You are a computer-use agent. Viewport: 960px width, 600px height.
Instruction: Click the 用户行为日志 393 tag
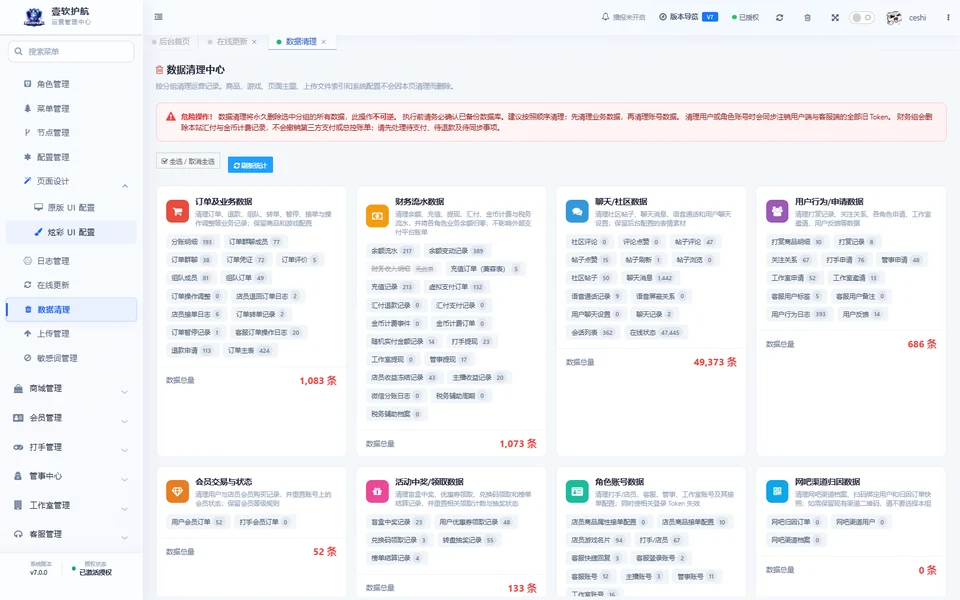[x=799, y=315]
